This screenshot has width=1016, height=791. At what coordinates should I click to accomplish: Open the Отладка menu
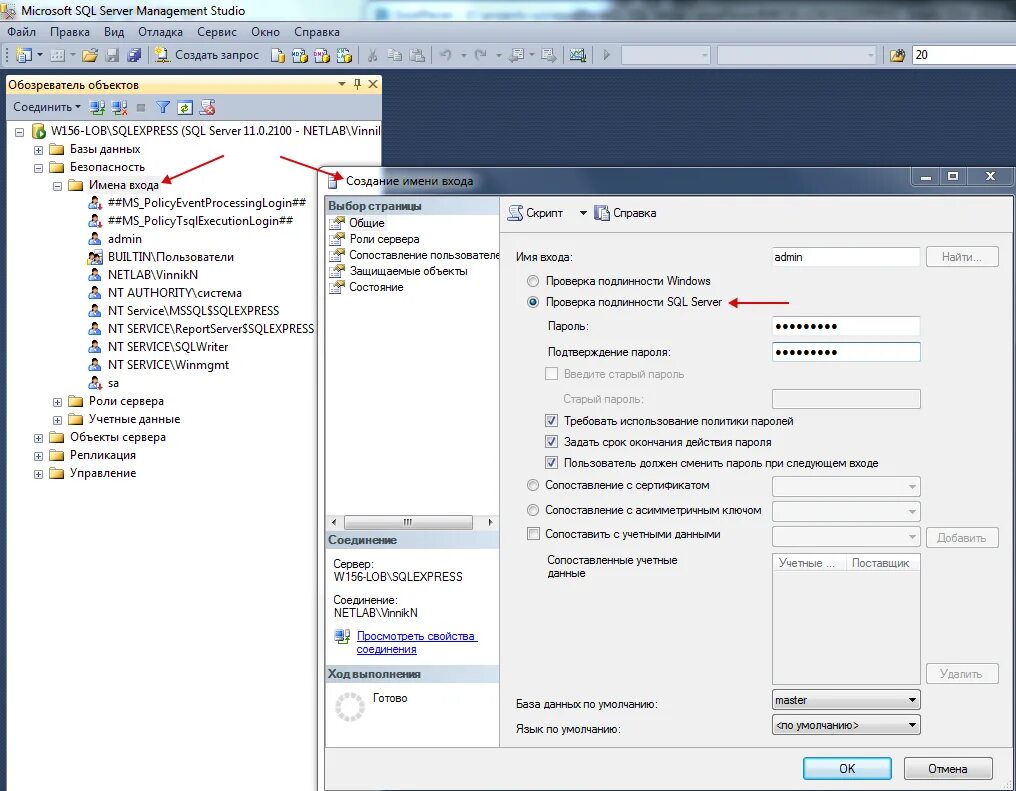point(161,32)
